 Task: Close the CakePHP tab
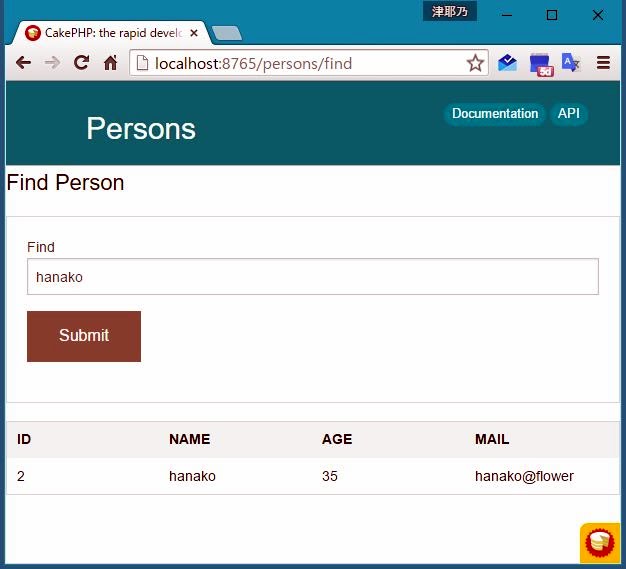[194, 33]
